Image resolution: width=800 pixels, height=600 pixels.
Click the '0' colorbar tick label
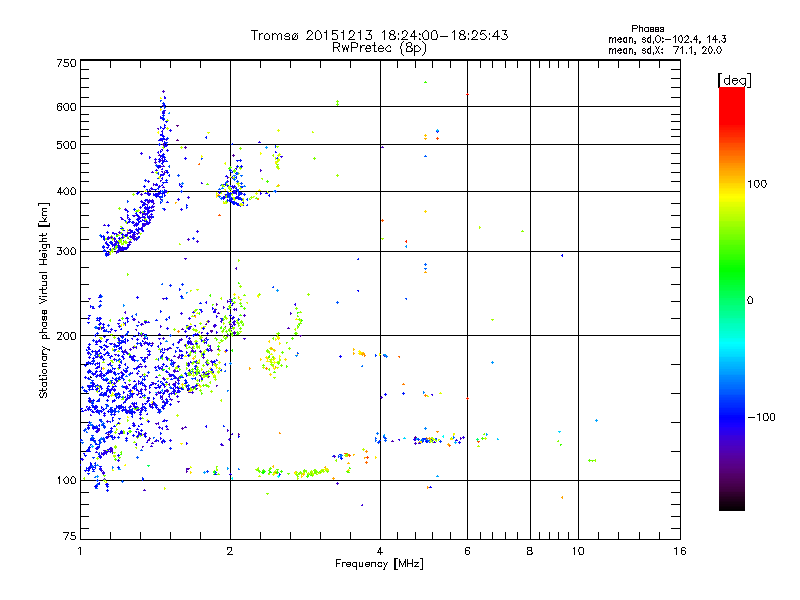pos(749,301)
